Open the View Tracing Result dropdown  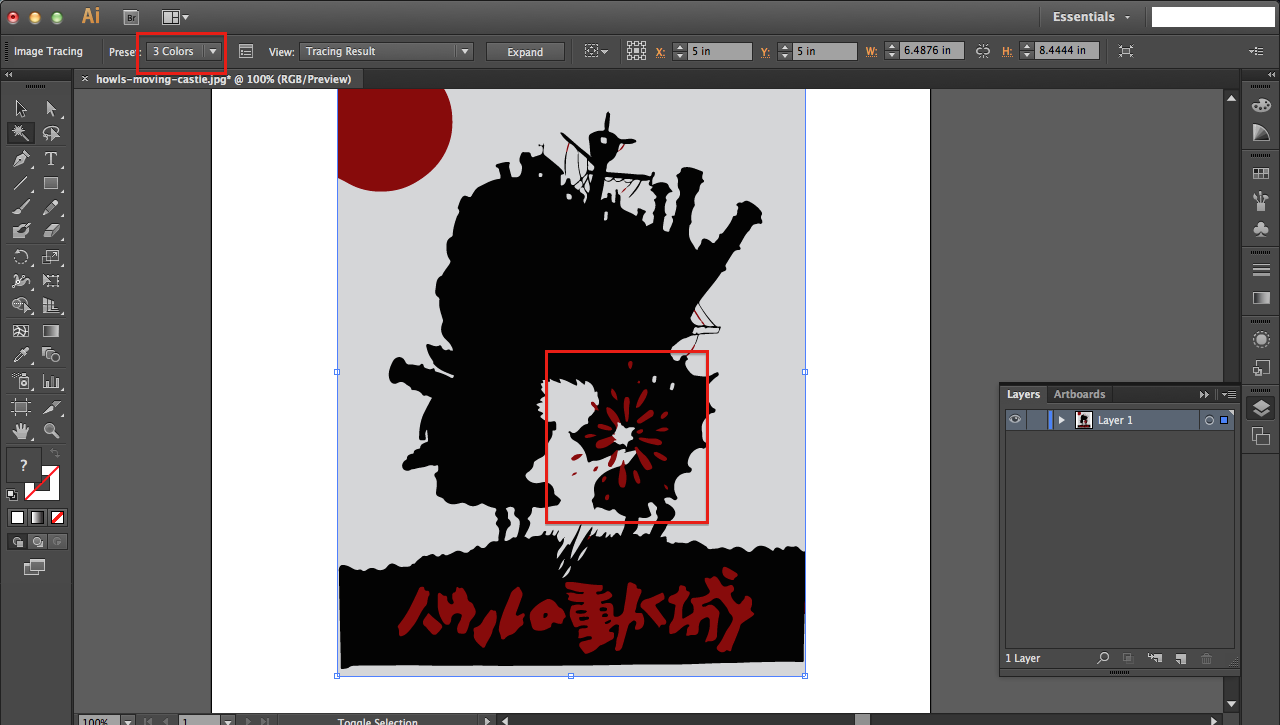pyautogui.click(x=387, y=51)
